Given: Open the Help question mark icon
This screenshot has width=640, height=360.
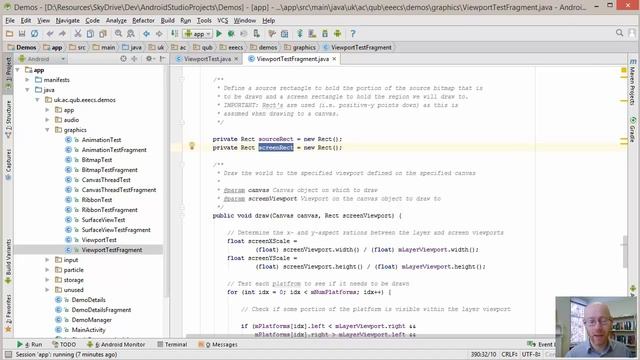Looking at the screenshot, I should tap(353, 34).
